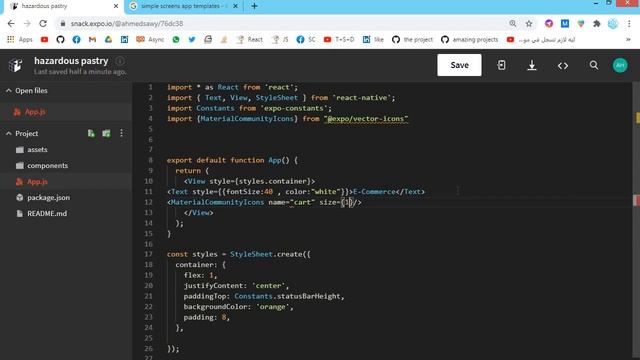Show more bookmarks chevron
The height and width of the screenshot is (360, 640).
(628, 40)
